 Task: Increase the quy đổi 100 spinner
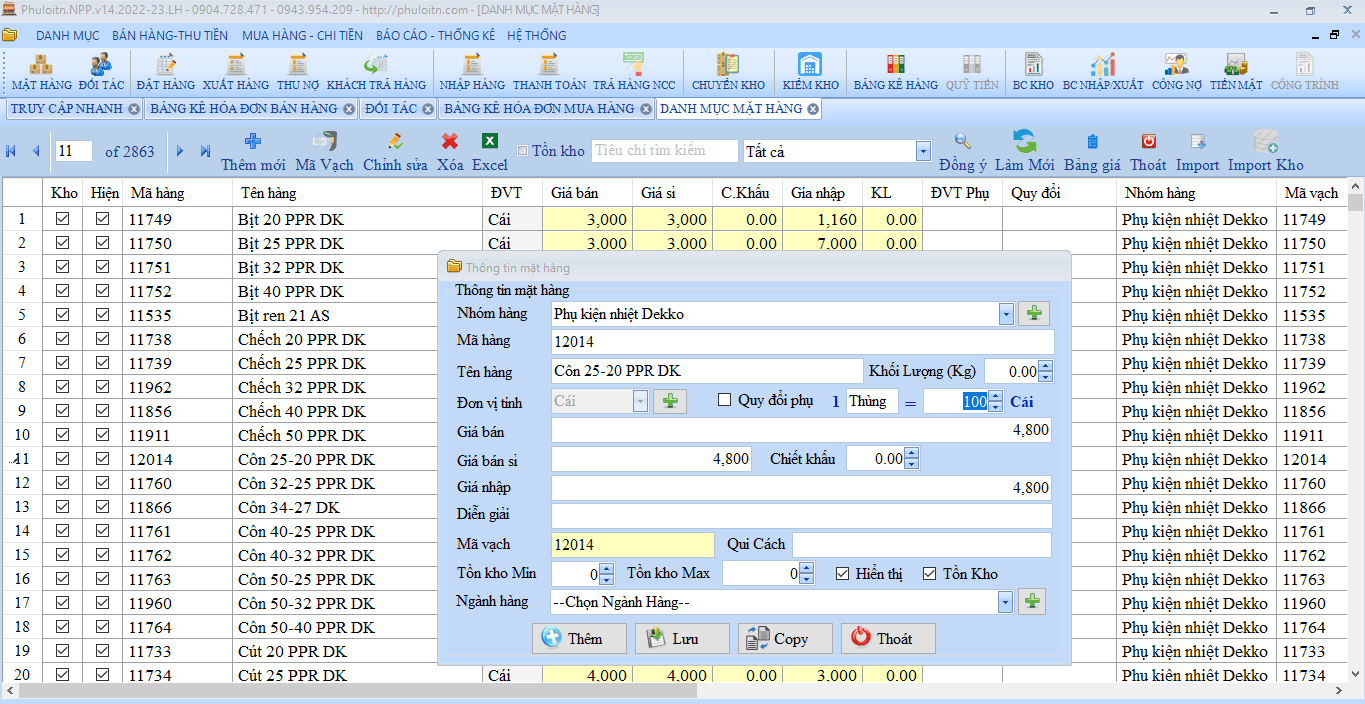[996, 396]
